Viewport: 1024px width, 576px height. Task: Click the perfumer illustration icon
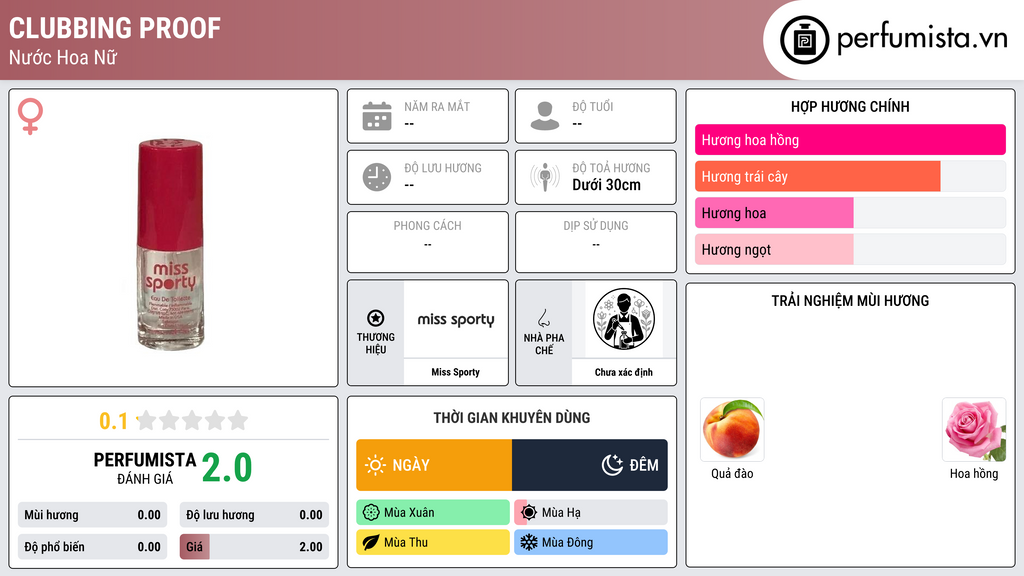tap(624, 319)
